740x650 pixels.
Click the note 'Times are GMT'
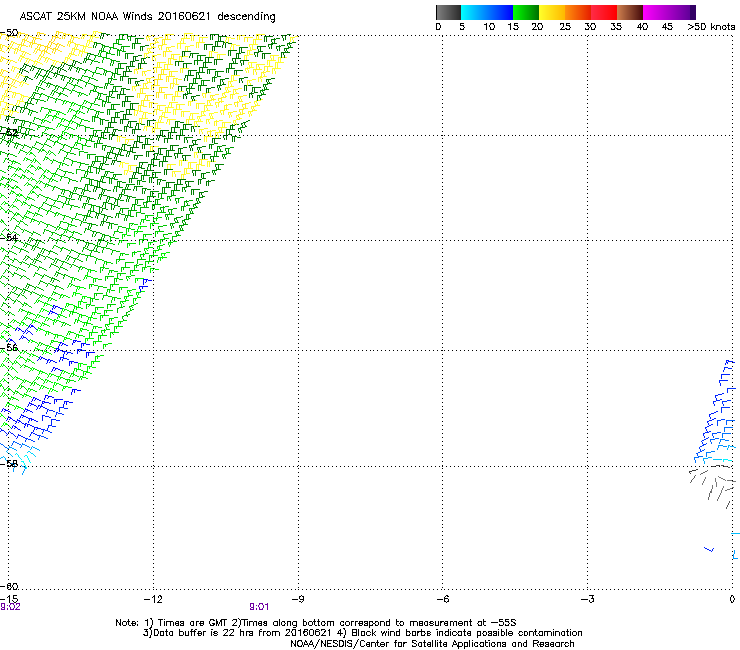(193, 623)
